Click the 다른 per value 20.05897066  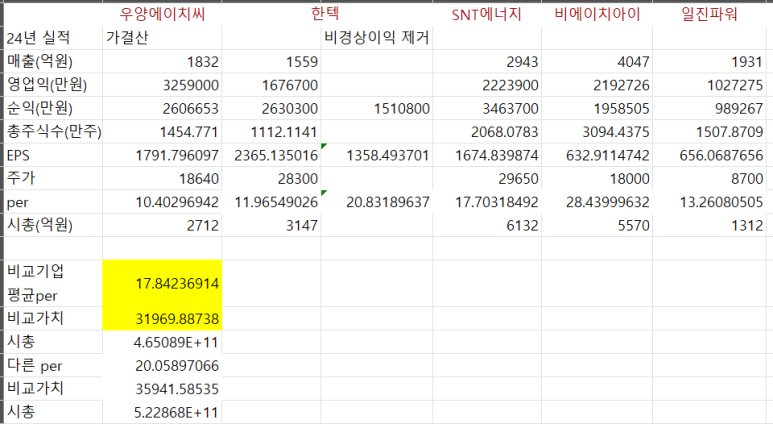162,365
